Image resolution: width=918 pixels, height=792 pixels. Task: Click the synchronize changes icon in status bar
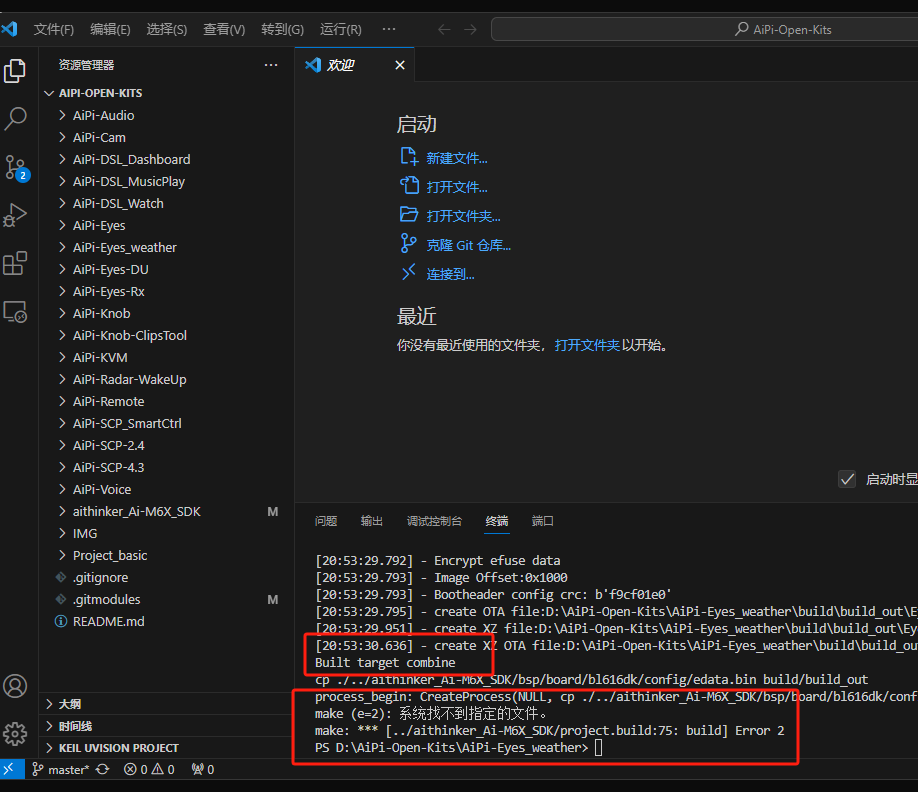pyautogui.click(x=102, y=769)
